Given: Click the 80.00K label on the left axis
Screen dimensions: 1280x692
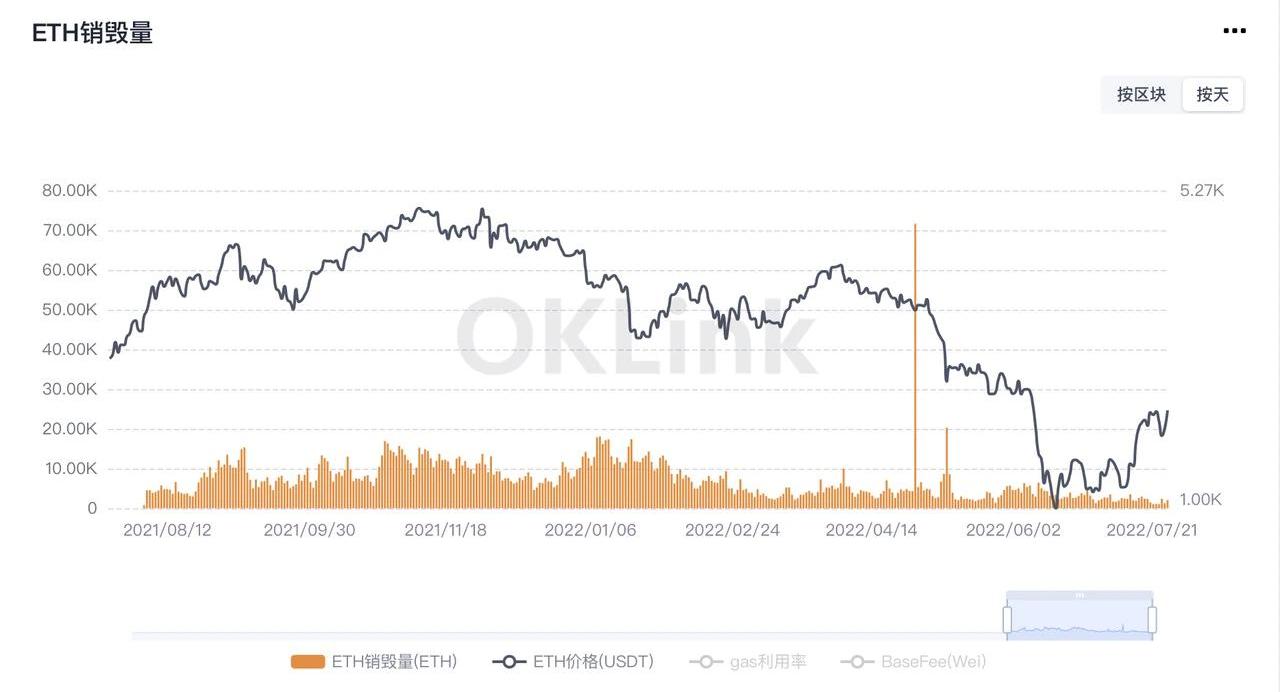Looking at the screenshot, I should click(69, 191).
